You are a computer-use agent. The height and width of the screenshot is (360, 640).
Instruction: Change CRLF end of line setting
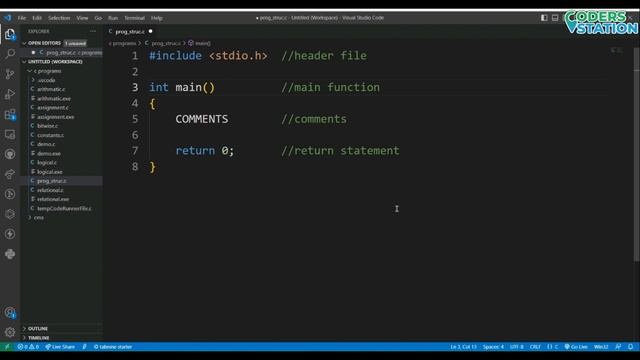pos(535,347)
